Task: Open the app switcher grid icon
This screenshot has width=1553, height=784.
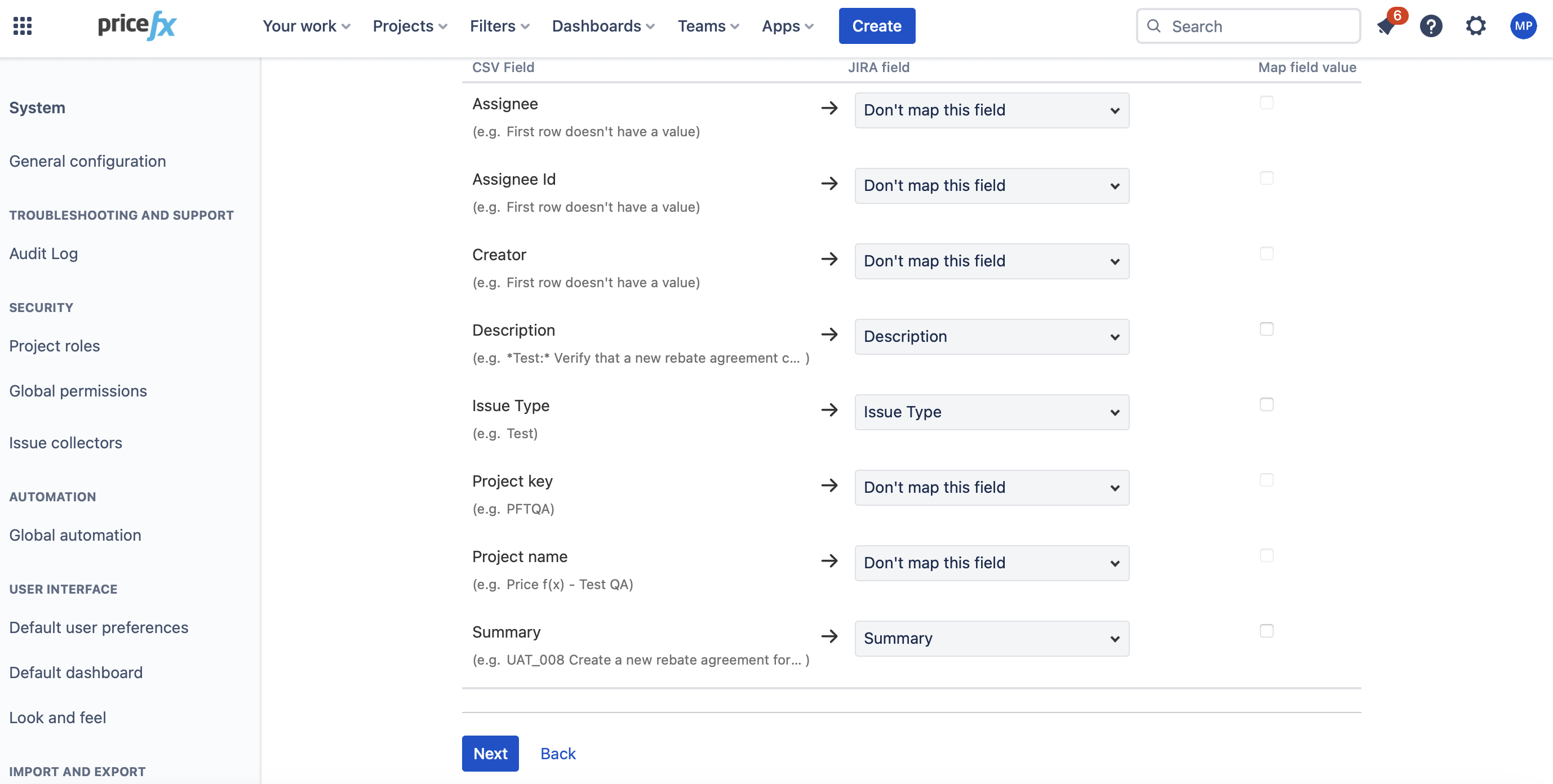Action: pos(23,26)
